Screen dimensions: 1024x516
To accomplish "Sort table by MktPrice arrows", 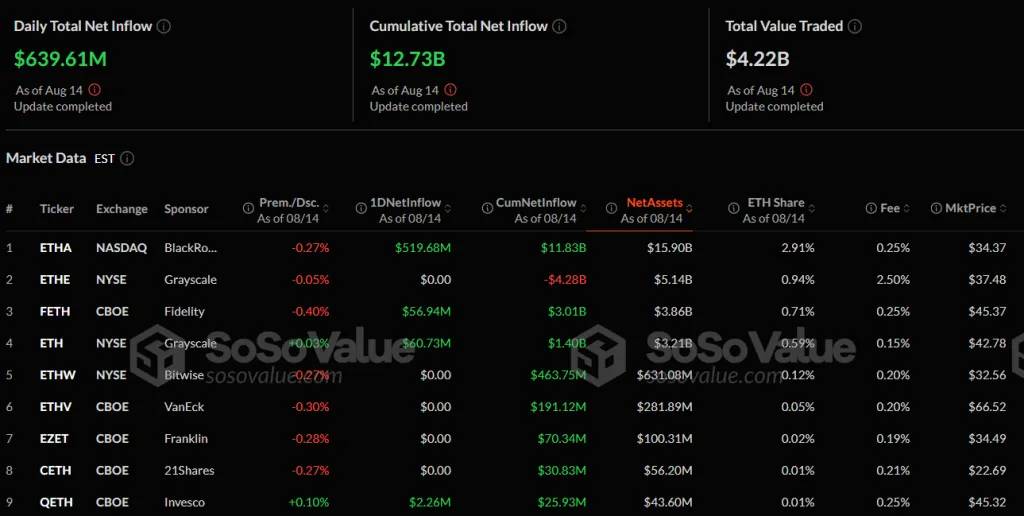I will point(1003,208).
